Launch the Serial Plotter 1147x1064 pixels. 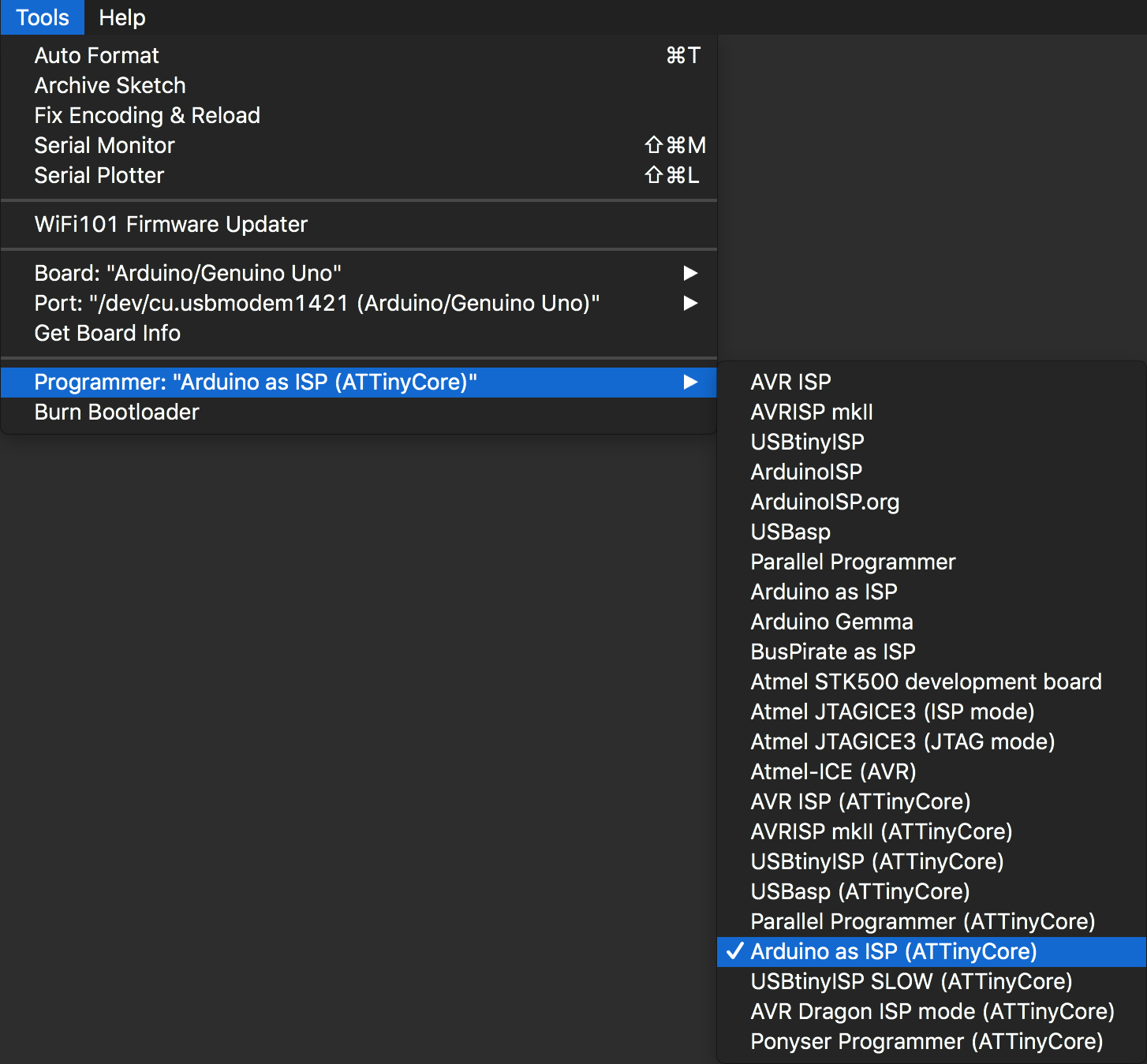tap(99, 175)
